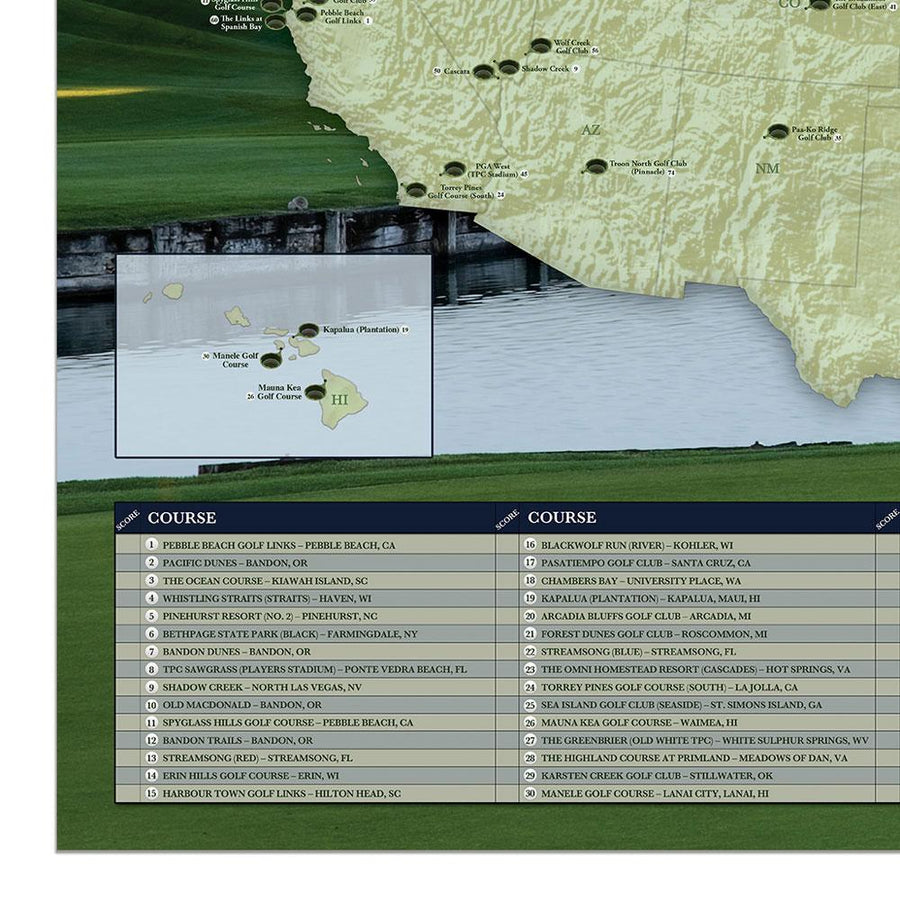This screenshot has width=900, height=900.
Task: Select Sea Island Golf Club (Seaside) row
Action: [686, 705]
